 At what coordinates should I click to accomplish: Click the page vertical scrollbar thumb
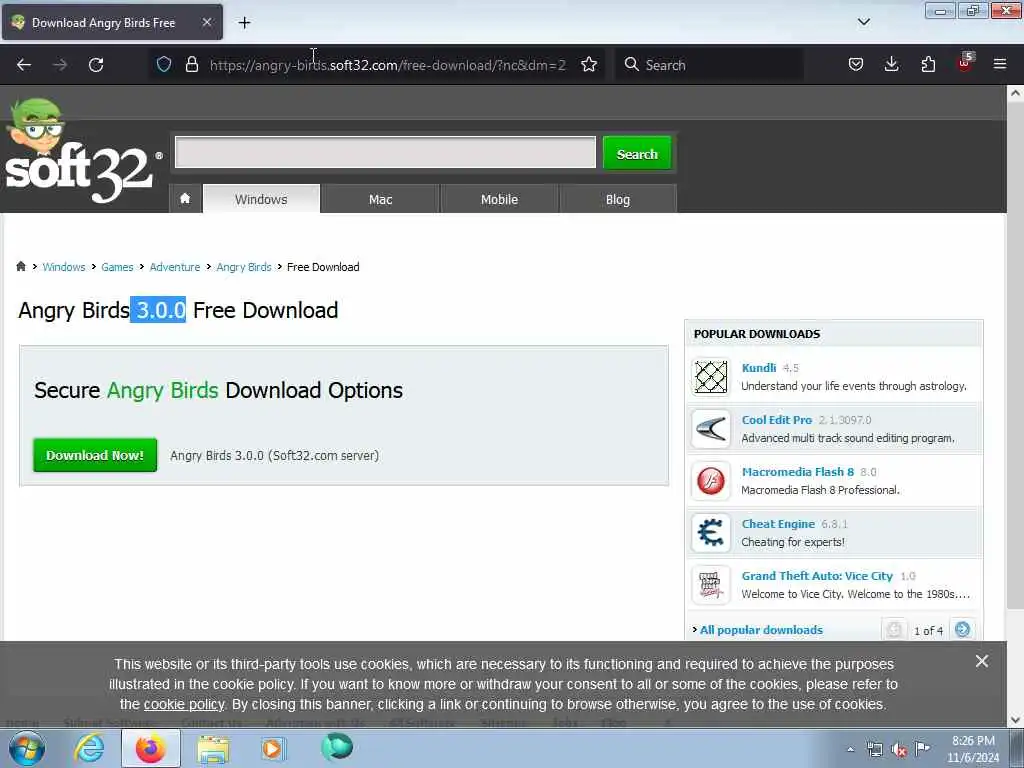[x=1015, y=356]
